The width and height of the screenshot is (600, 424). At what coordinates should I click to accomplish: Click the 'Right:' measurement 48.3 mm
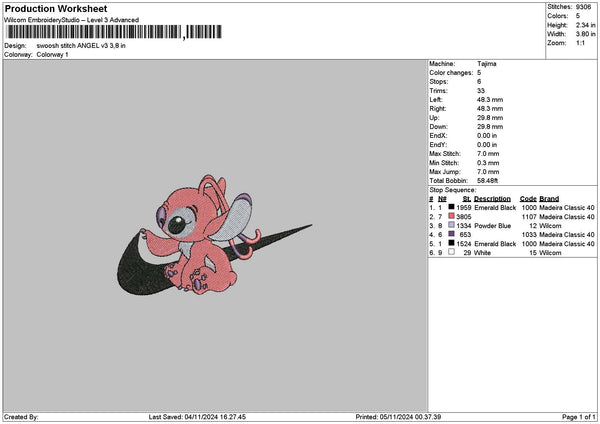point(490,109)
